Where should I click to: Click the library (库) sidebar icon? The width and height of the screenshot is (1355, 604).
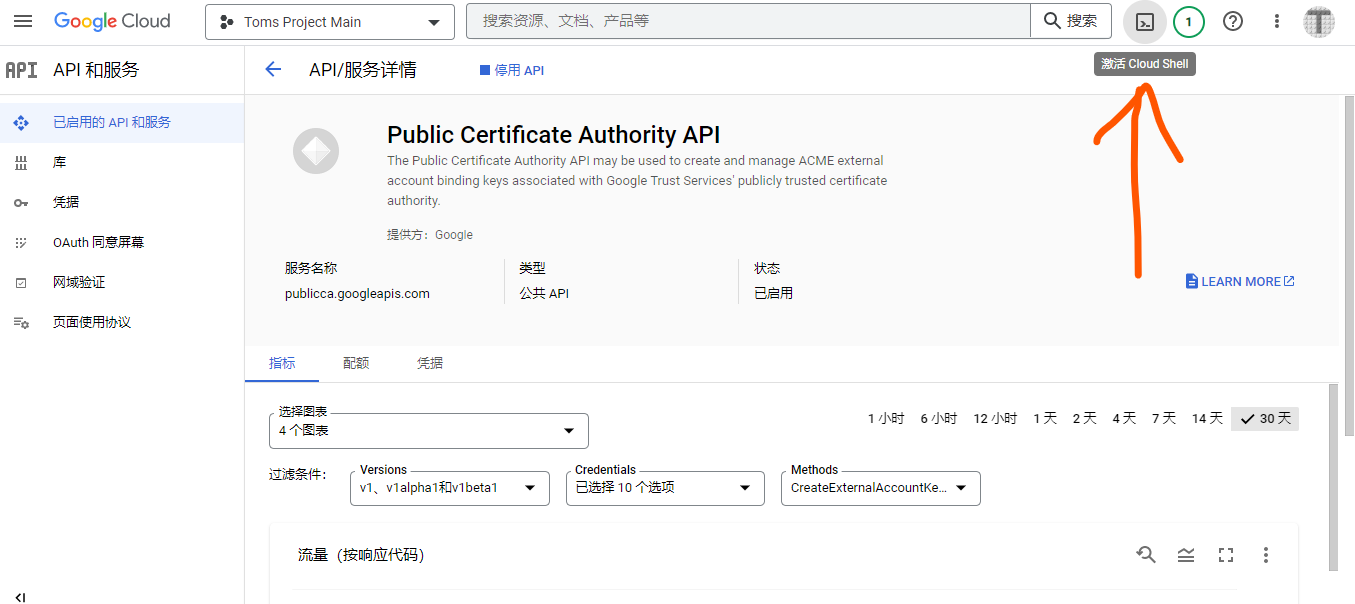tap(21, 162)
